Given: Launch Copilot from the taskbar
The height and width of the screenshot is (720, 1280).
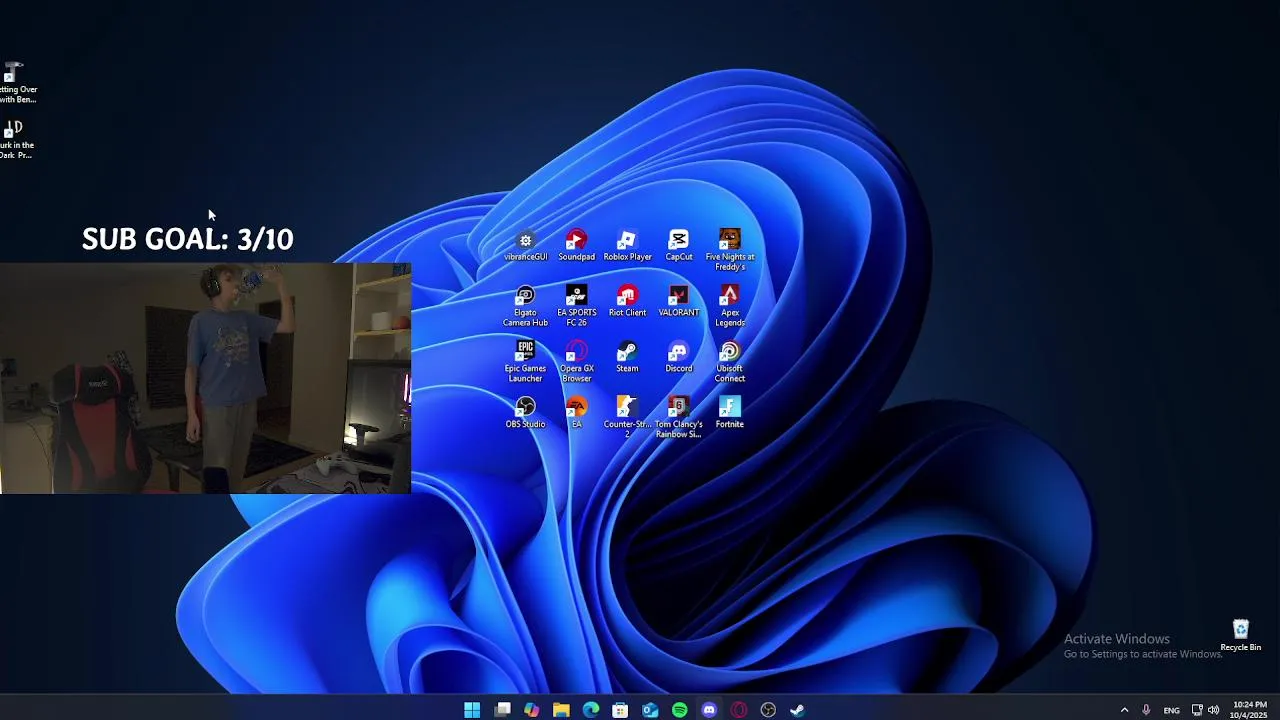Looking at the screenshot, I should tap(531, 710).
